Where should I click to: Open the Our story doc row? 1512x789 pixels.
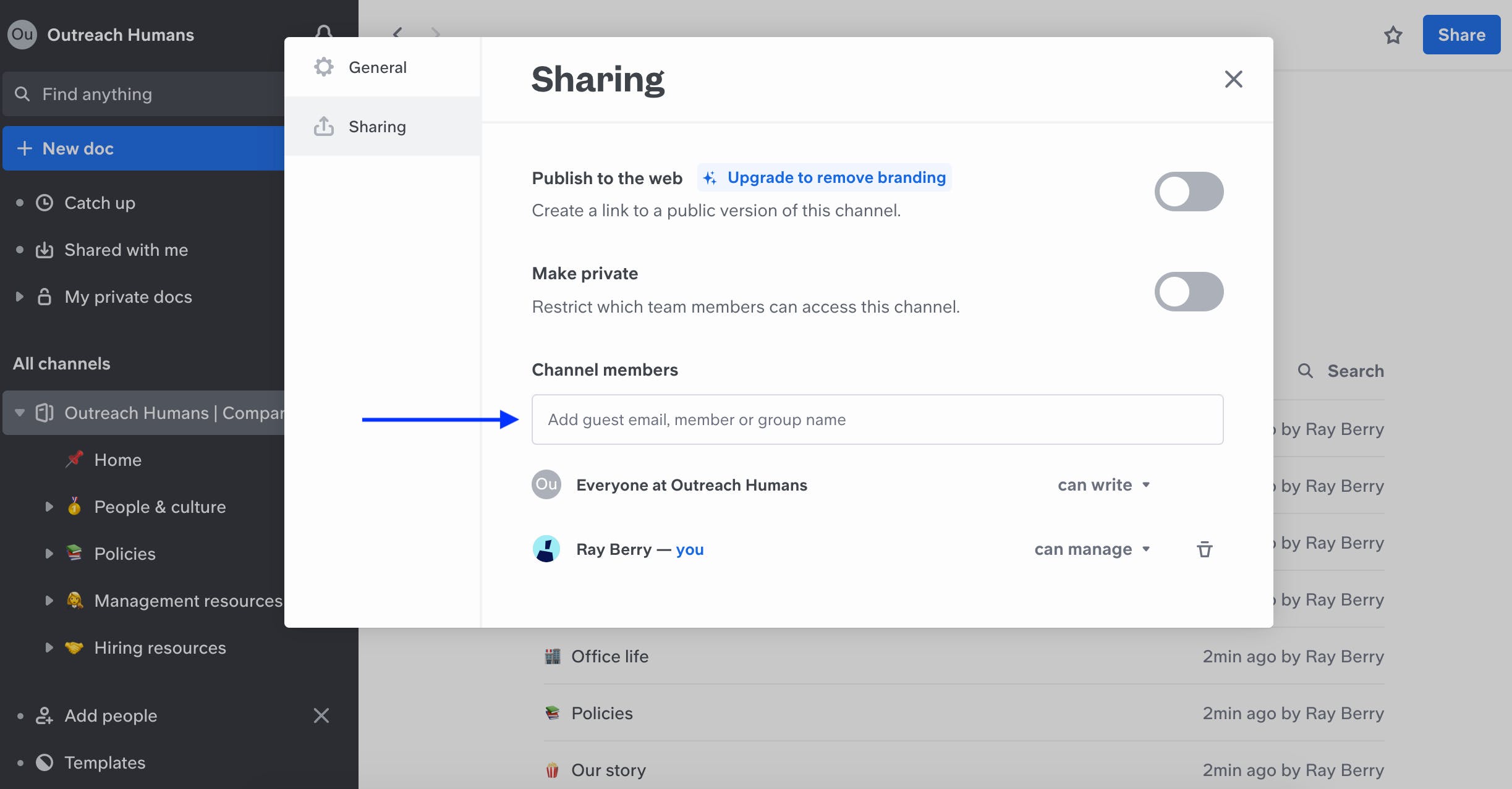pos(964,770)
